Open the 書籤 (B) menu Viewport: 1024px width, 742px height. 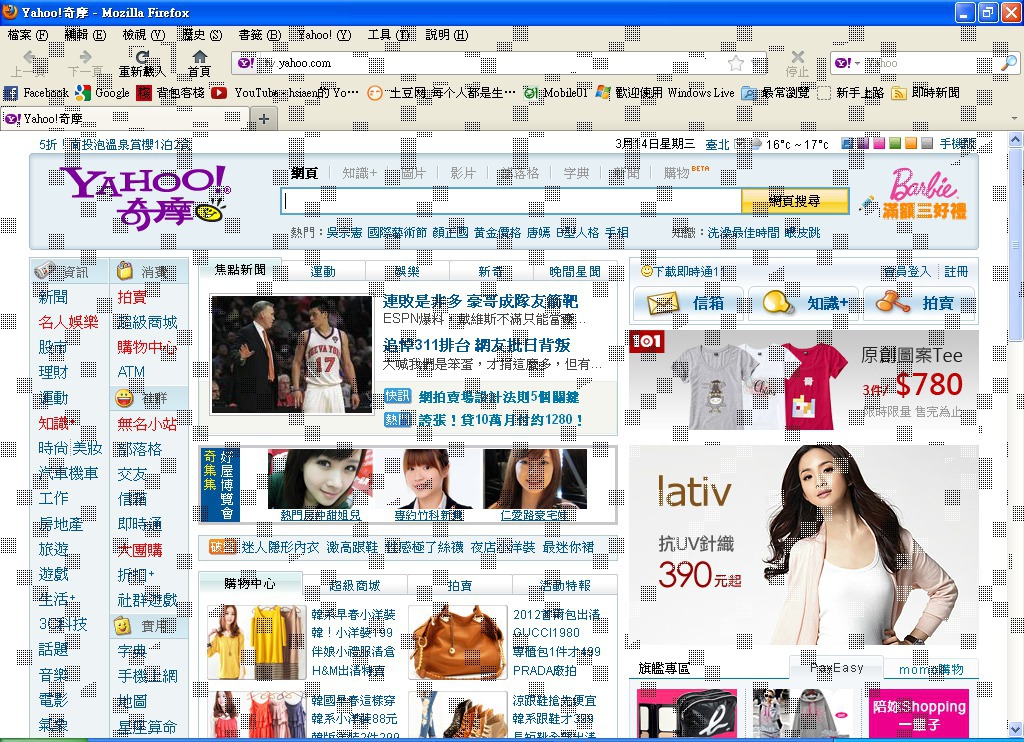[x=259, y=35]
